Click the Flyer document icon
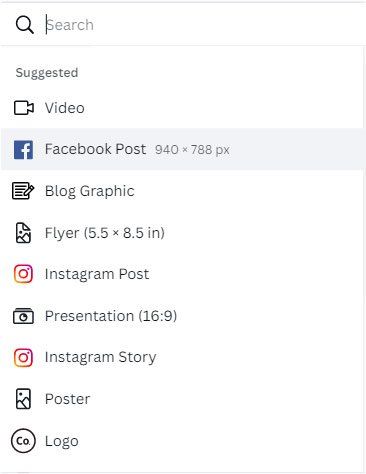 coord(23,233)
